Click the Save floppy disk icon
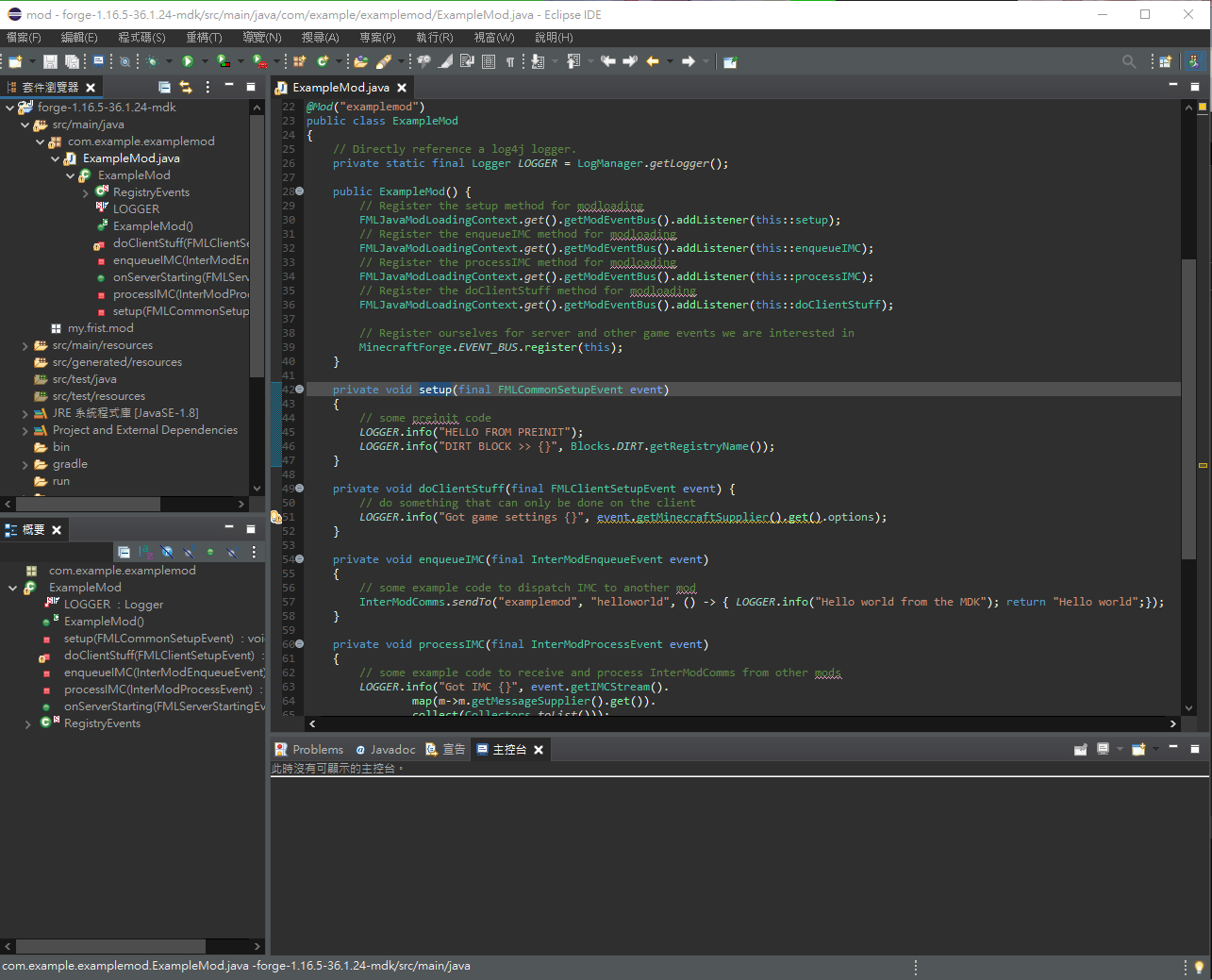Screen dimensions: 1212x980 (x=50, y=61)
